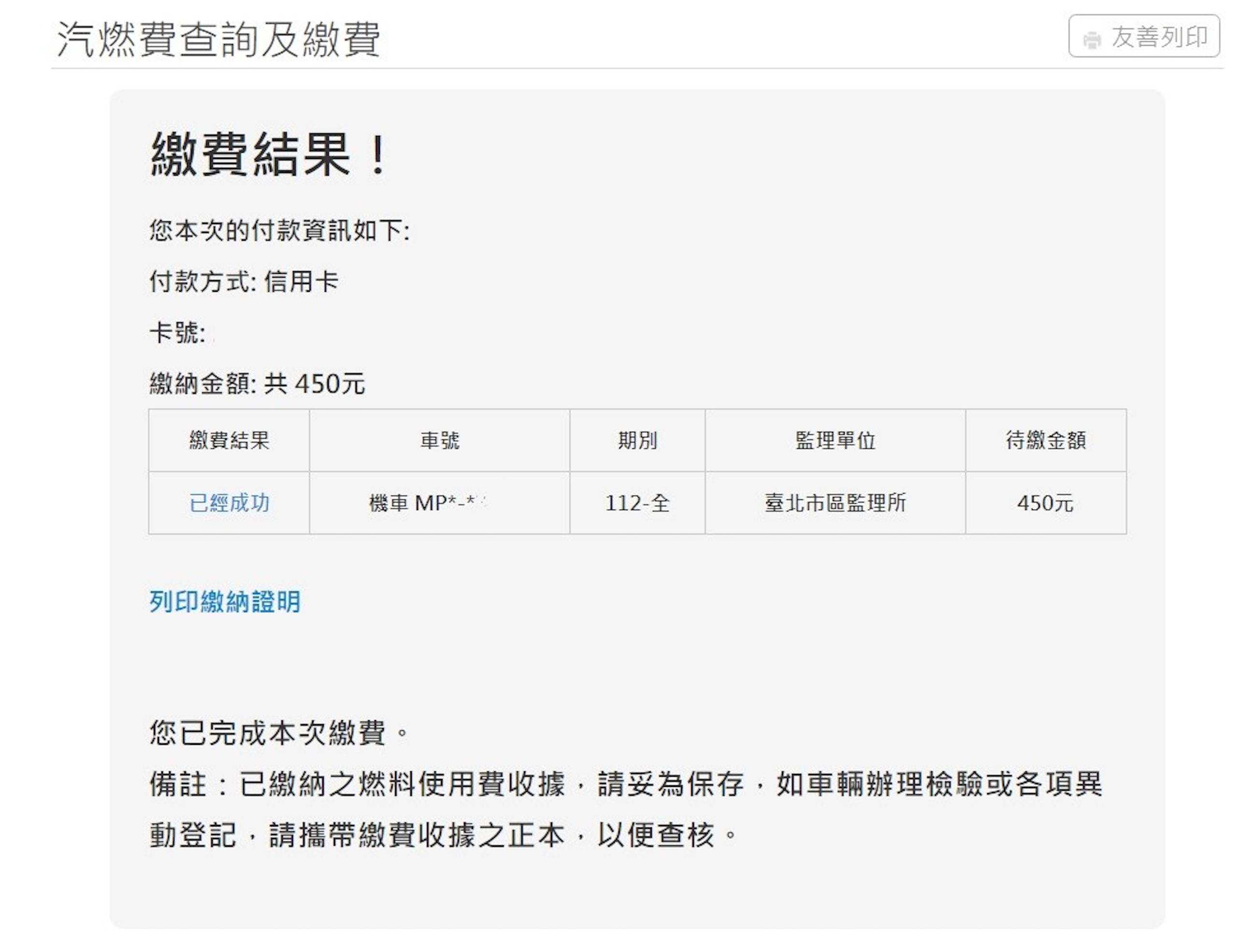Screen dimensions: 1237x952
Task: Click the 繳費結果！ heading
Action: pyautogui.click(x=270, y=154)
